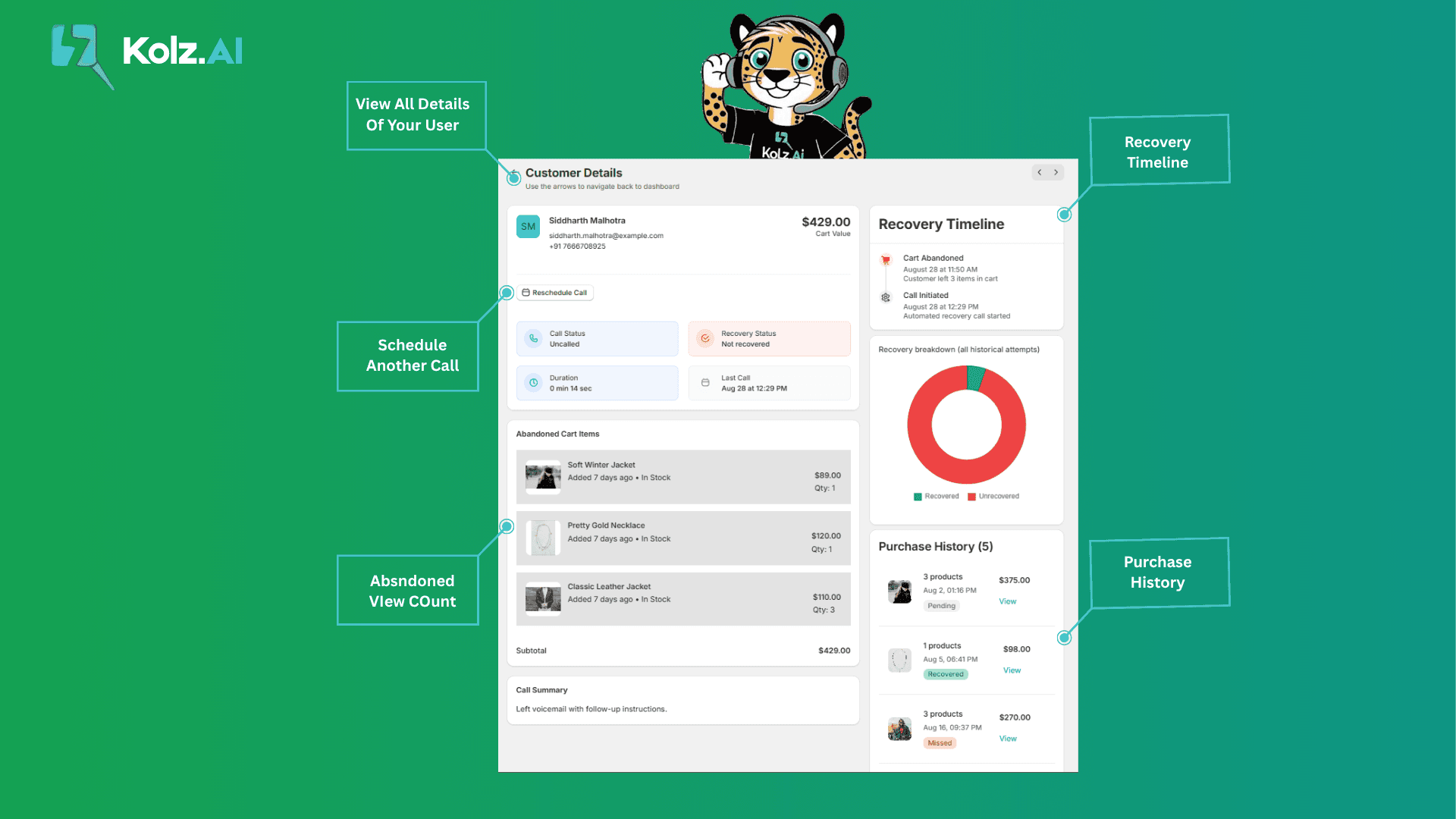
Task: Click the right navigation chevron
Action: (x=1056, y=172)
